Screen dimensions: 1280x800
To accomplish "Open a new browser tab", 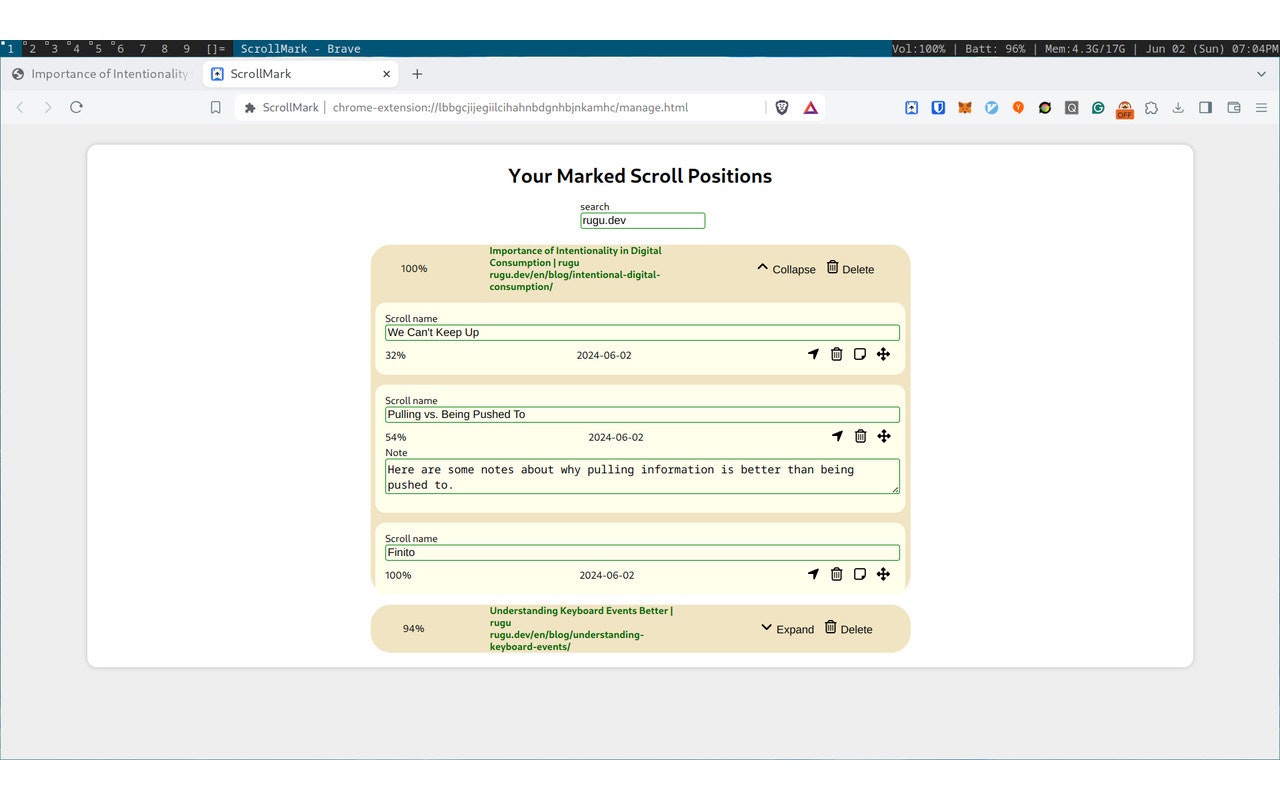I will point(417,74).
